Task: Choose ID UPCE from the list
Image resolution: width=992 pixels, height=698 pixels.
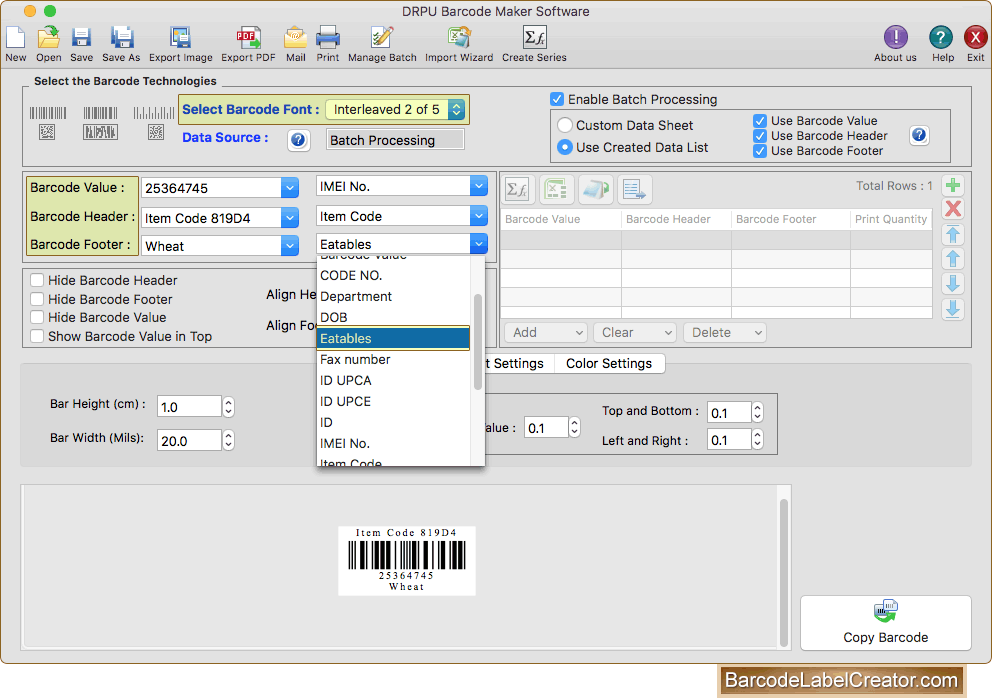Action: point(394,401)
